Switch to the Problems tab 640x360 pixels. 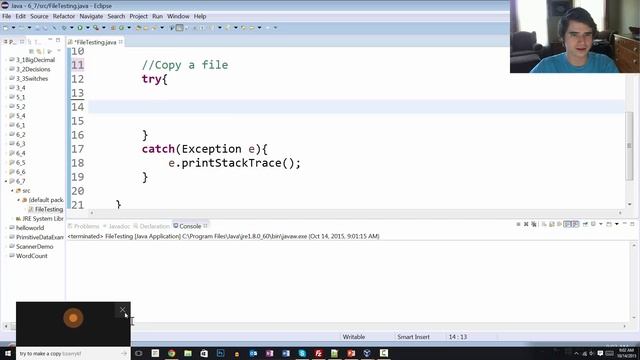click(84, 226)
